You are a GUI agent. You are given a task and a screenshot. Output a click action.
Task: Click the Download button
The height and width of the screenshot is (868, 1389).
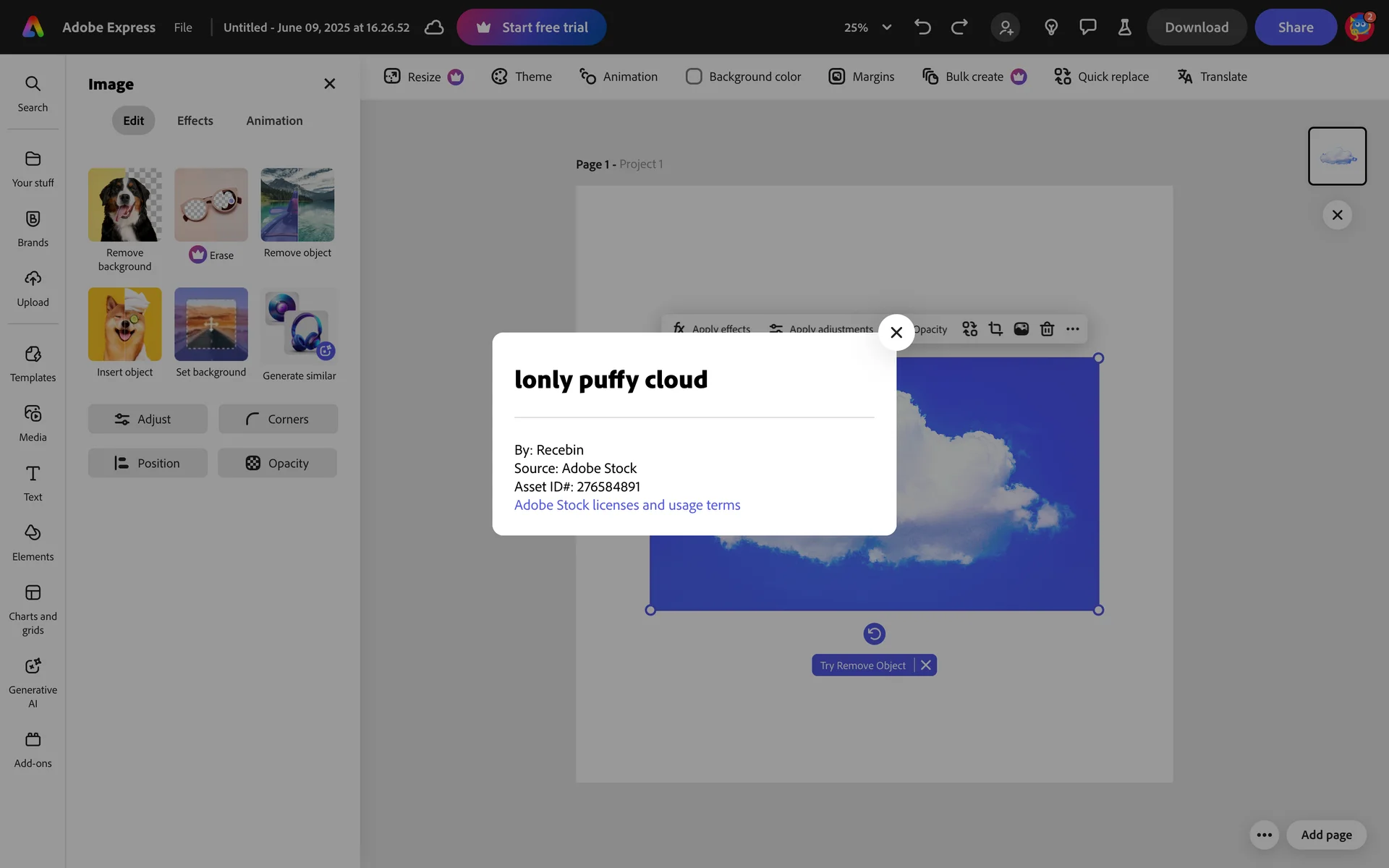1197,27
